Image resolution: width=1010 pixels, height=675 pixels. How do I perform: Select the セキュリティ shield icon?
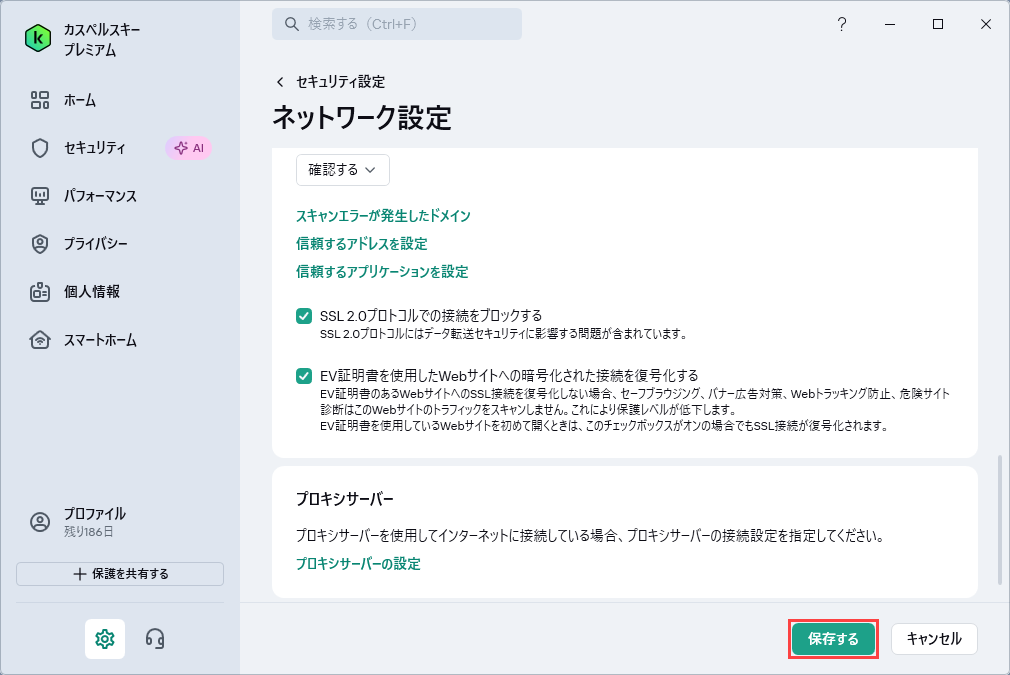coord(40,148)
